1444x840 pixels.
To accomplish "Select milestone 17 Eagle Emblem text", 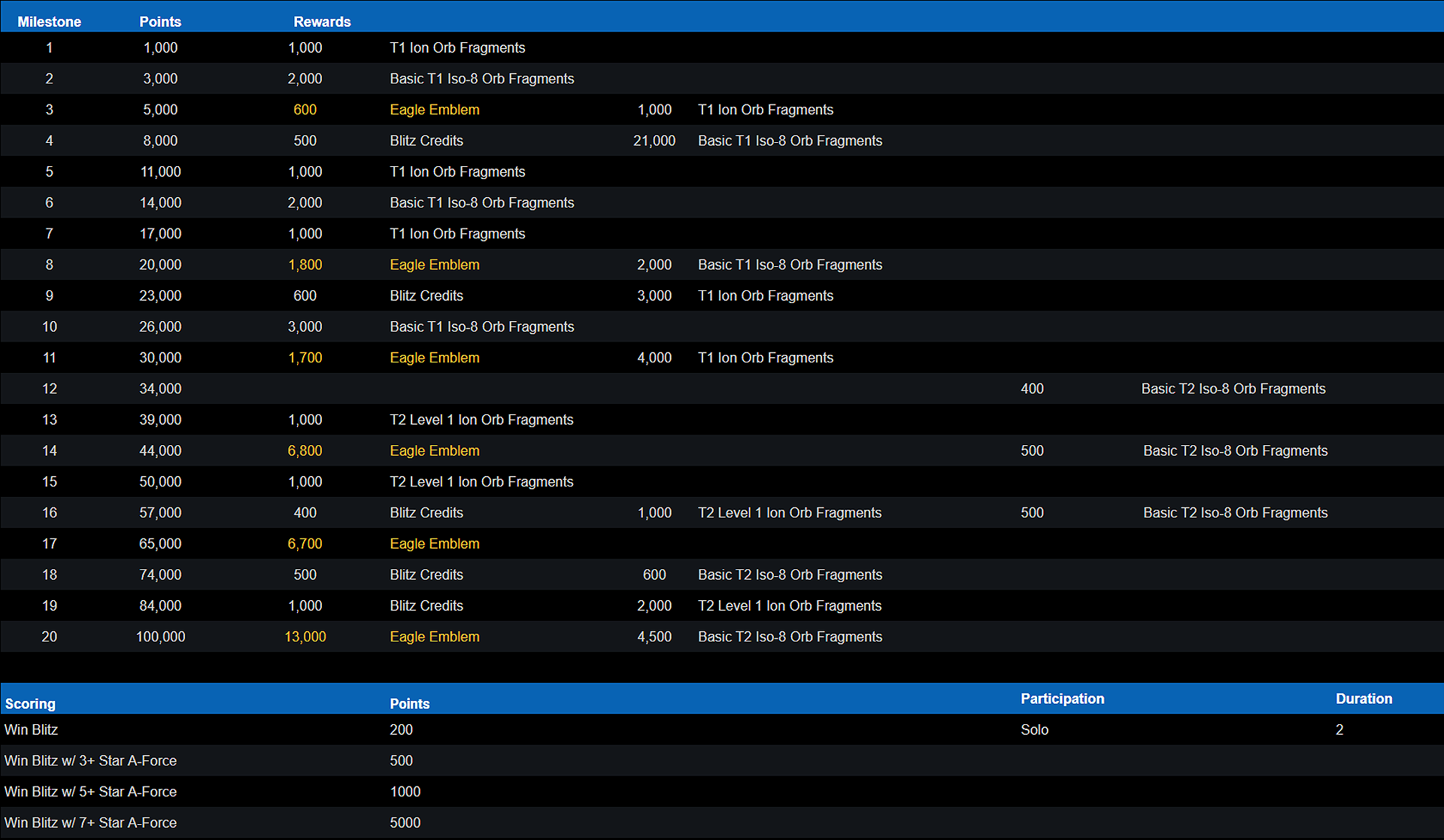I will pyautogui.click(x=434, y=544).
